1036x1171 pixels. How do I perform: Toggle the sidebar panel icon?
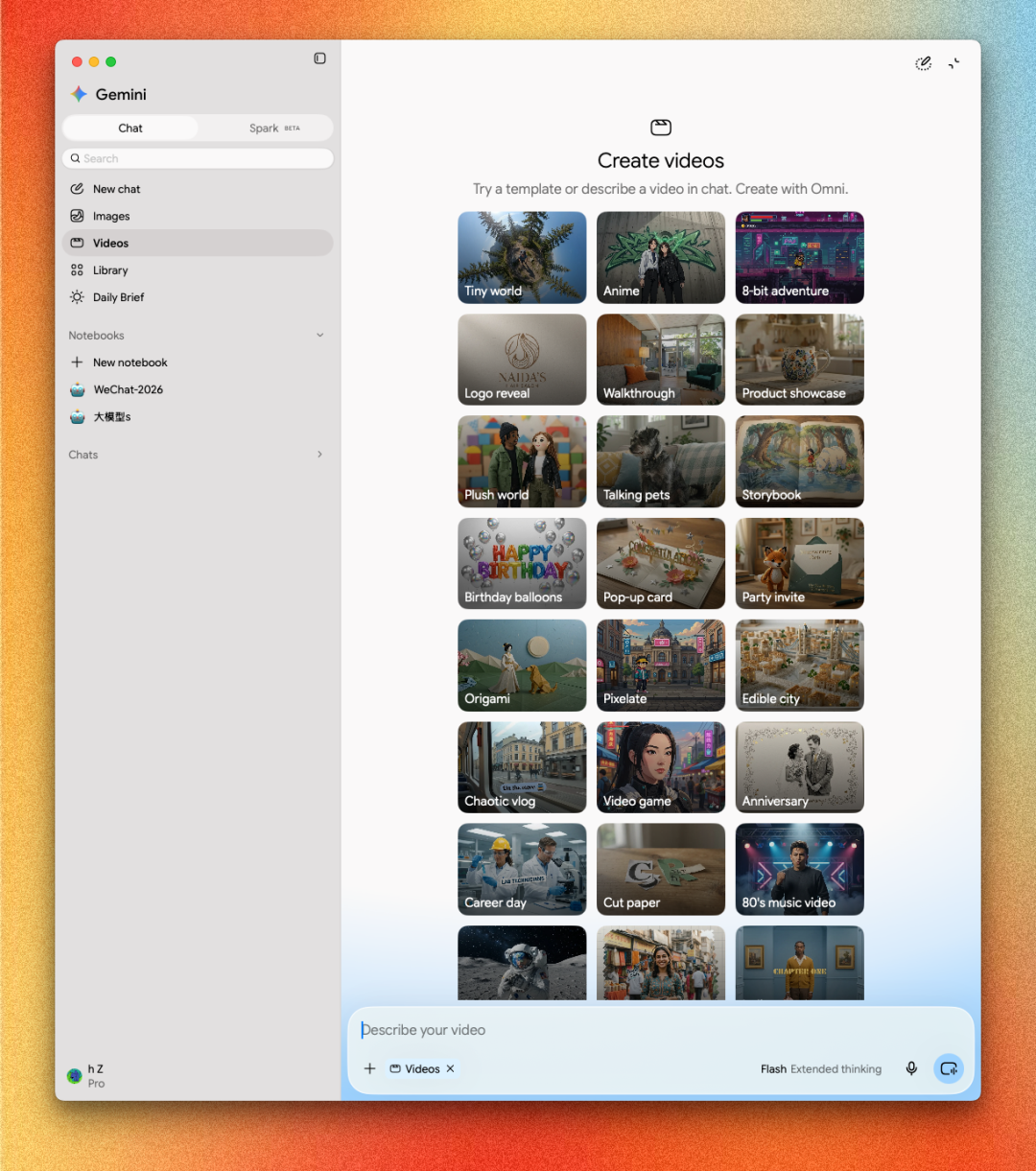(319, 59)
